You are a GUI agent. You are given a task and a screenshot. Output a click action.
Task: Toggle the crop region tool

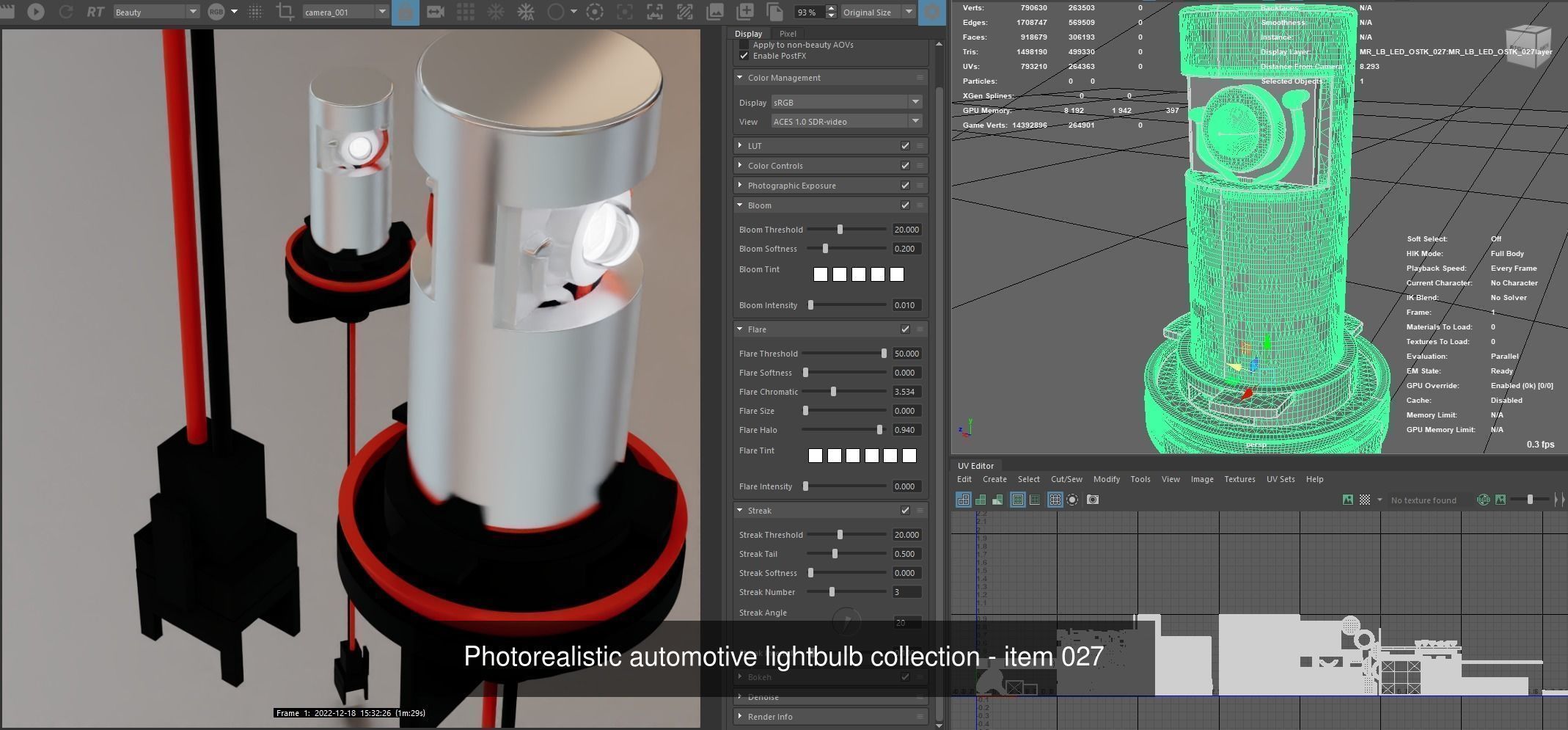pyautogui.click(x=285, y=12)
